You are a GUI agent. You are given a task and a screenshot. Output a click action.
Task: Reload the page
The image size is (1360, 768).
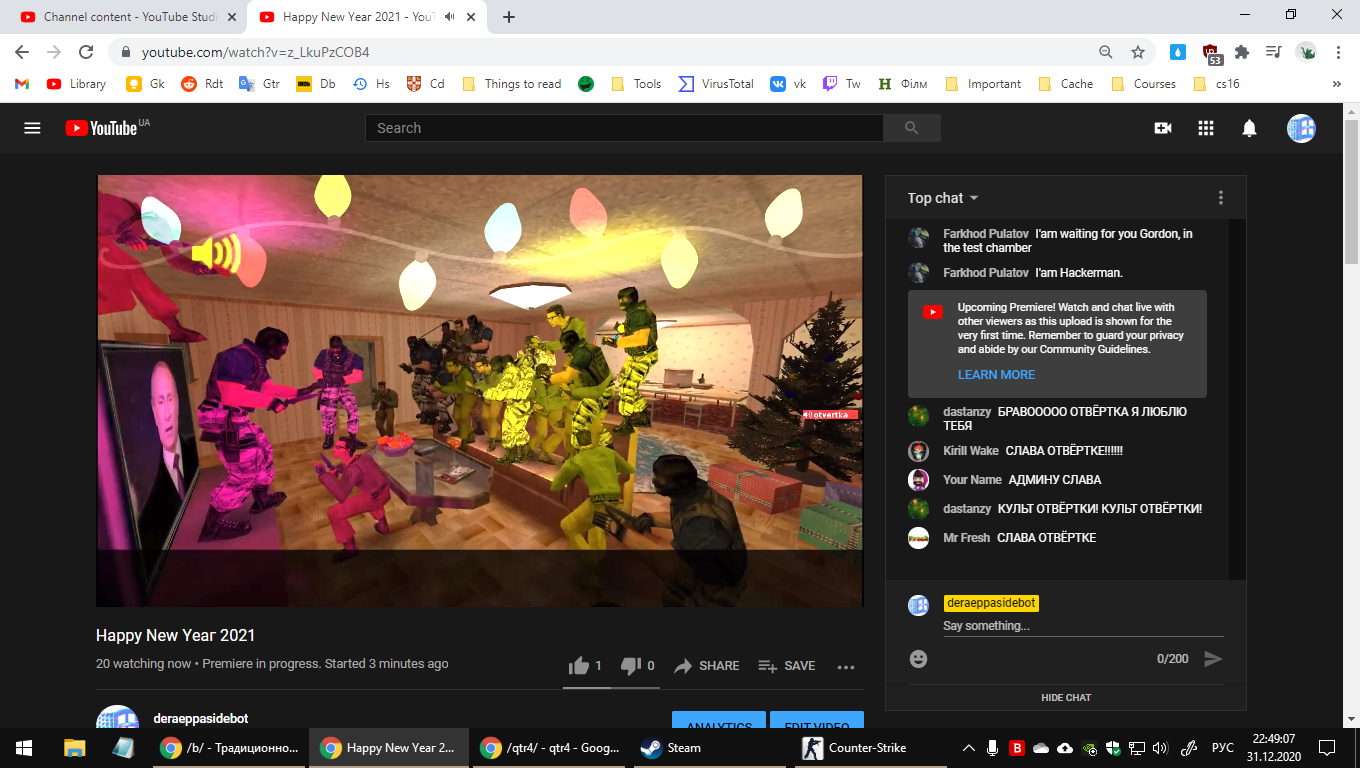coord(86,52)
